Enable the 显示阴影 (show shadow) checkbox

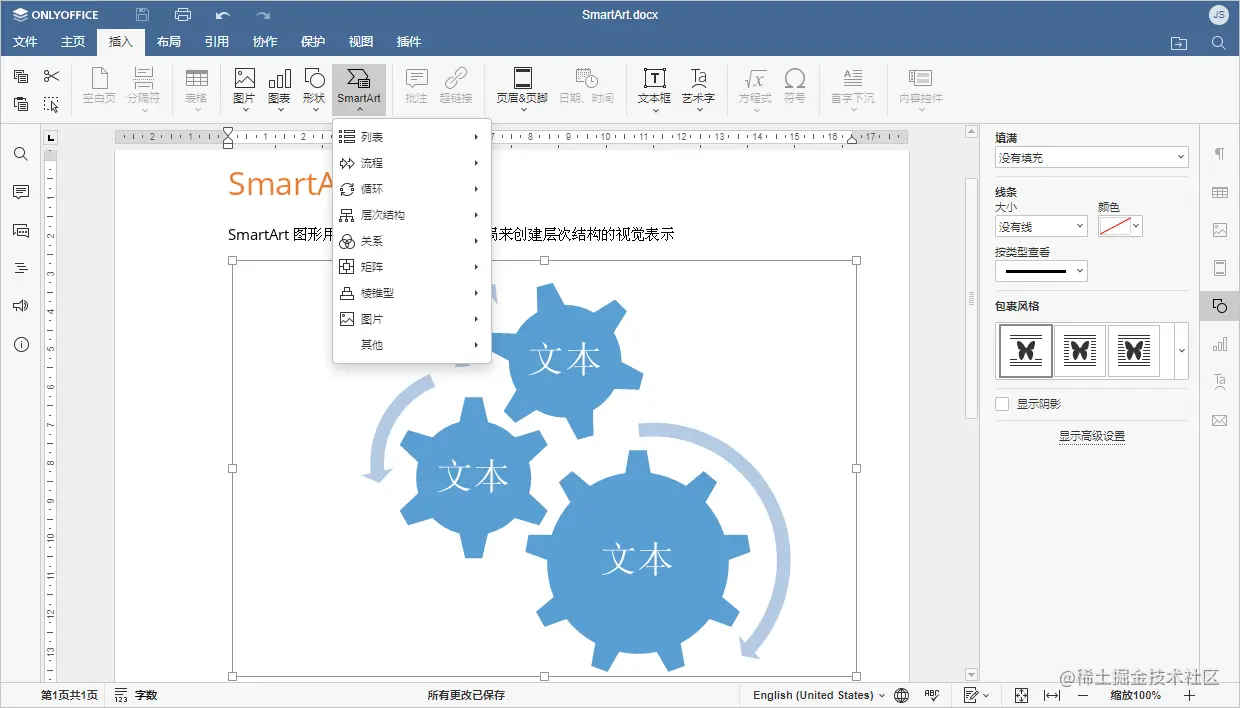coord(1000,403)
